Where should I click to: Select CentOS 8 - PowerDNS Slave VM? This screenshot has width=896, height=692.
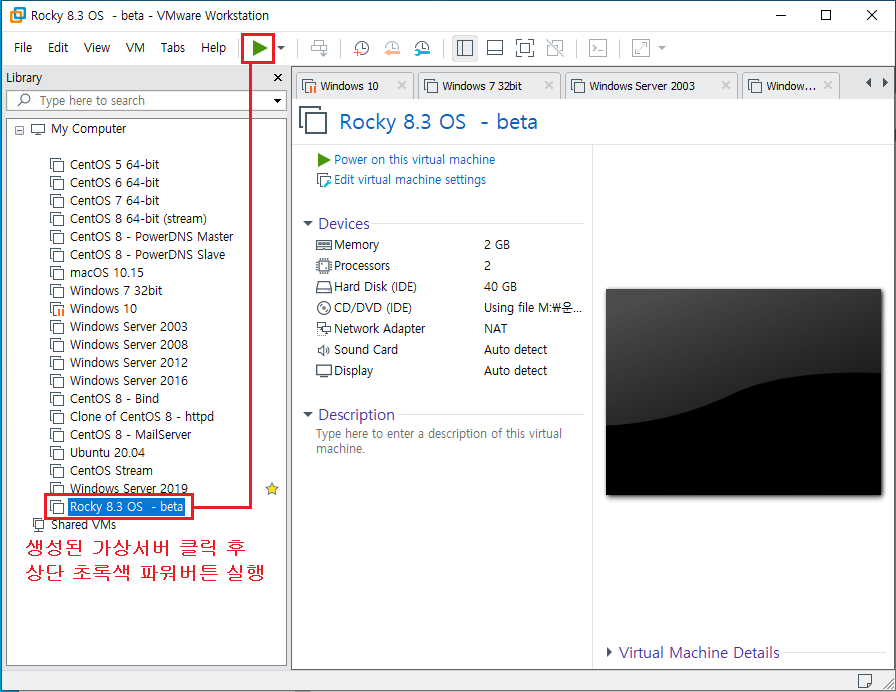[147, 255]
